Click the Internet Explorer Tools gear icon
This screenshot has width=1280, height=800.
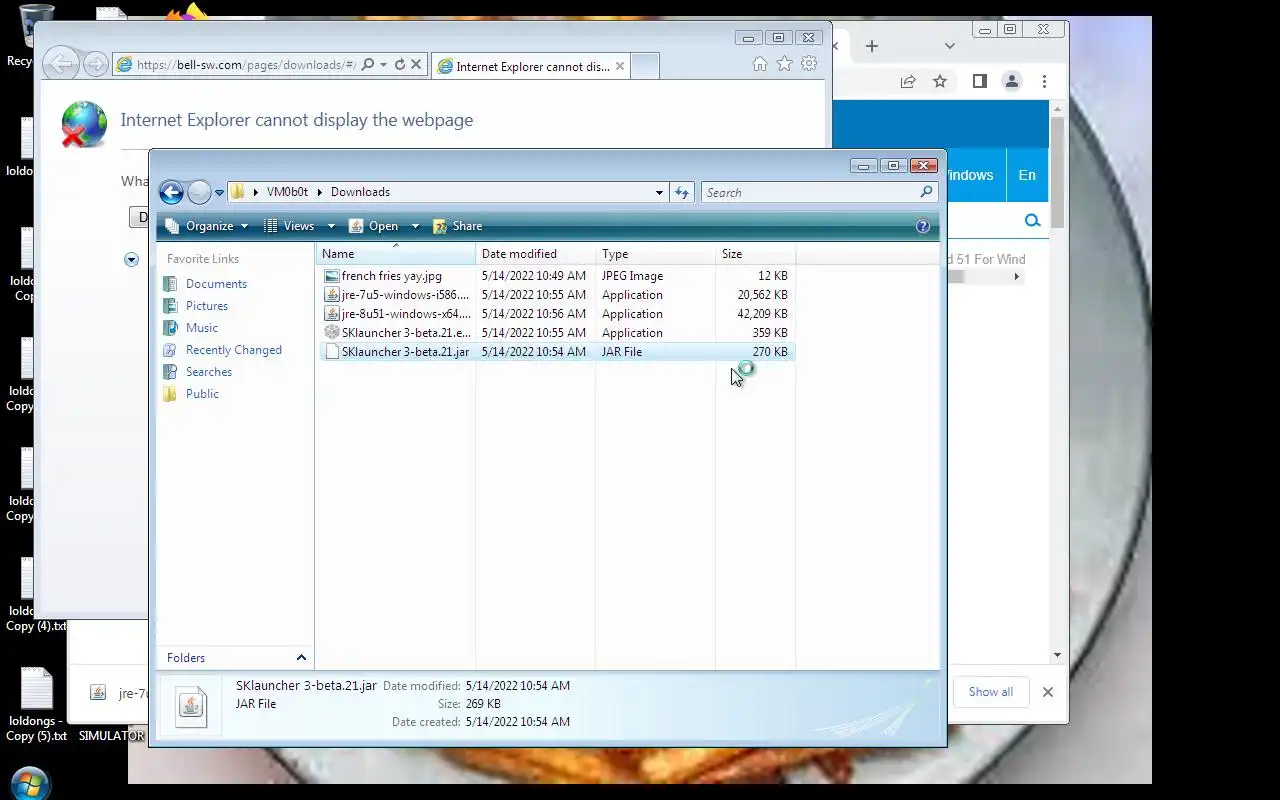pyautogui.click(x=809, y=64)
